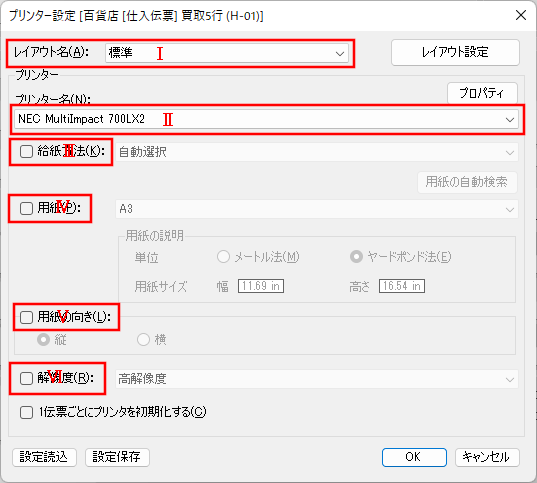This screenshot has height=483, width=537.
Task: Choose the 縦 orientation radio button
Action: (x=43, y=339)
